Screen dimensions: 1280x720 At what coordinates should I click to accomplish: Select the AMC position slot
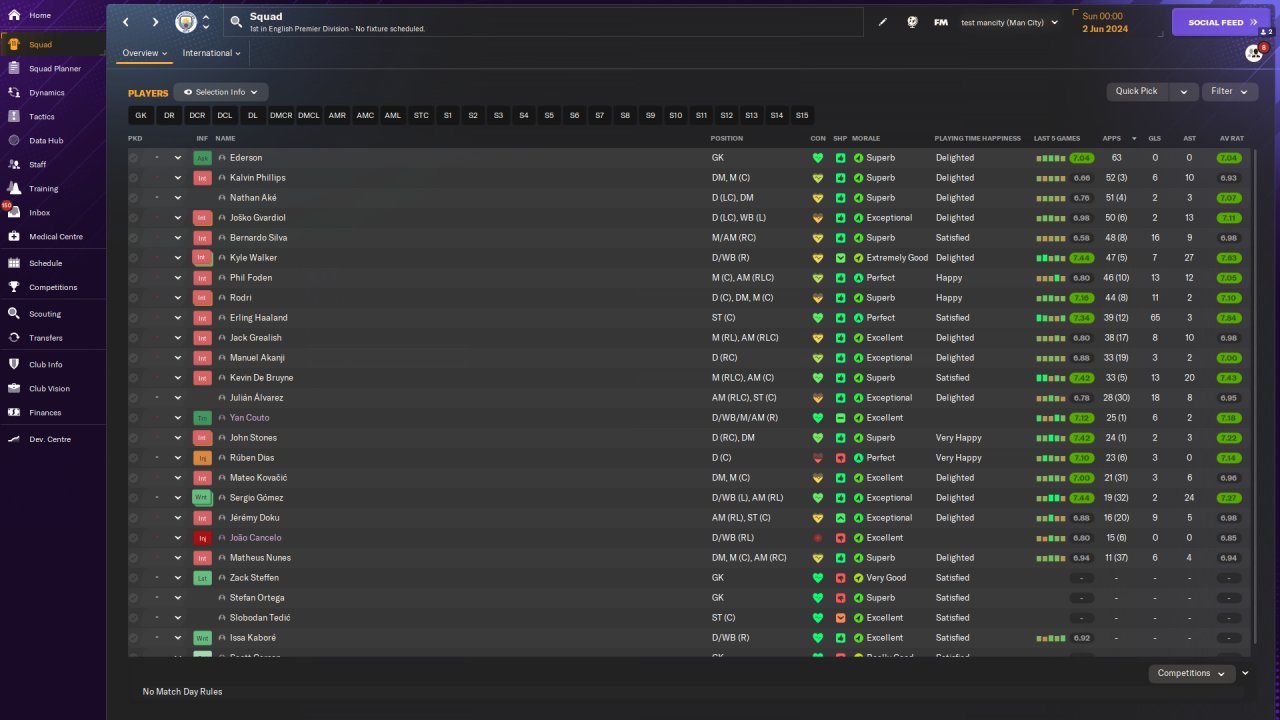(365, 115)
